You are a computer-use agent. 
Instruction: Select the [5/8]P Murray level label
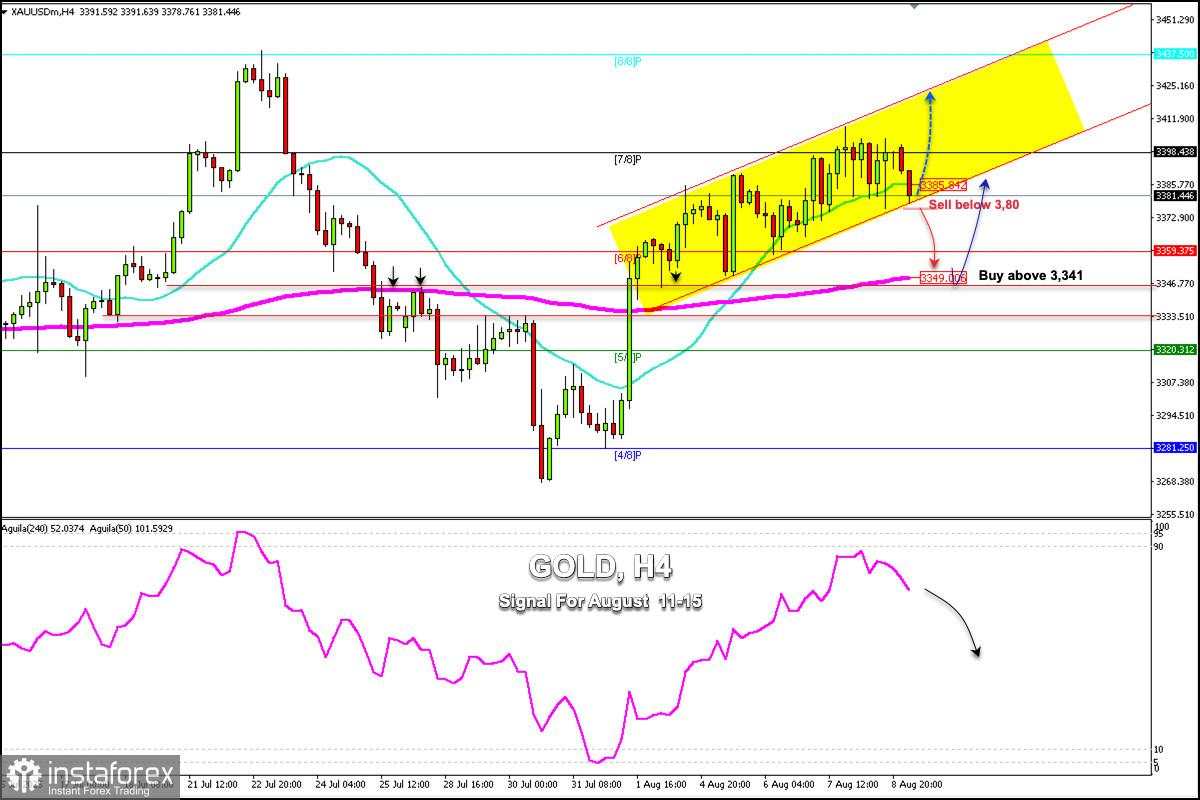click(627, 357)
